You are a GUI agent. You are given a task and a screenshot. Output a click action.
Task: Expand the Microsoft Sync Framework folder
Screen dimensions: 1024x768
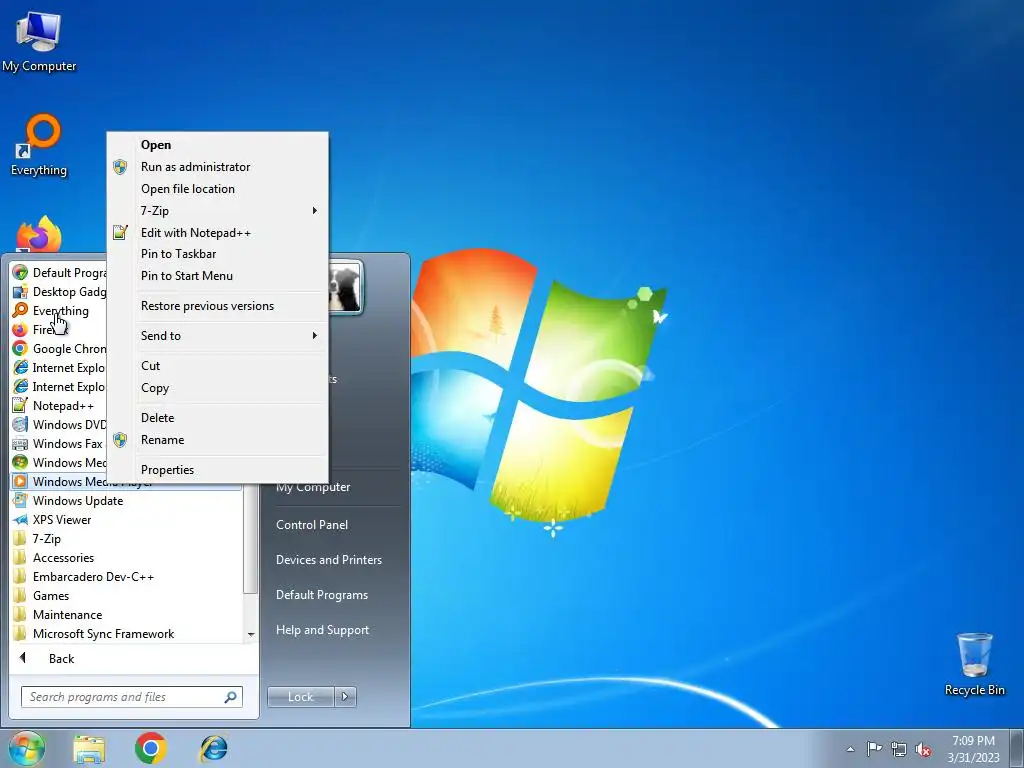click(x=127, y=633)
